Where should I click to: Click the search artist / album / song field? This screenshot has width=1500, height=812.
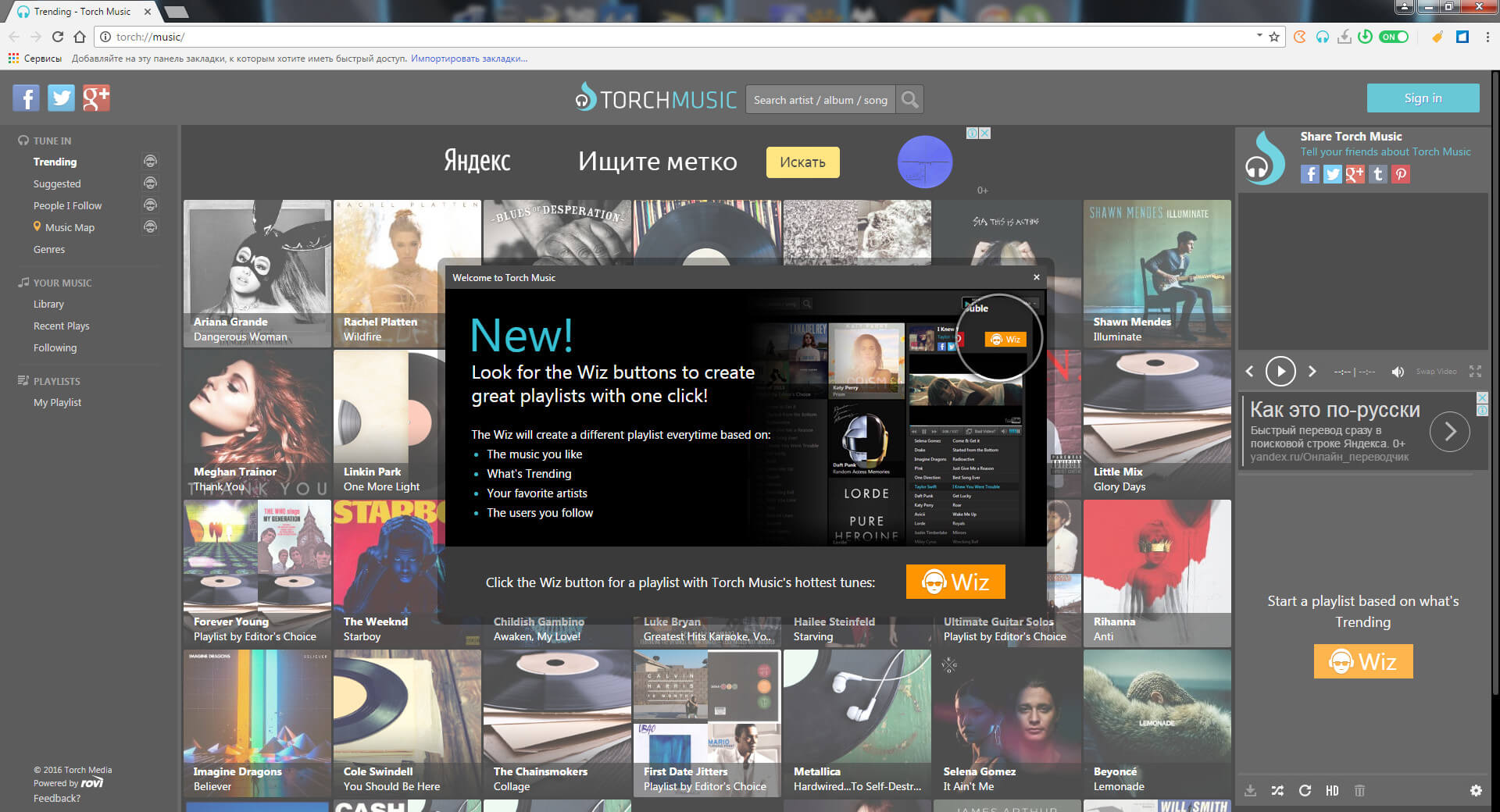[820, 100]
